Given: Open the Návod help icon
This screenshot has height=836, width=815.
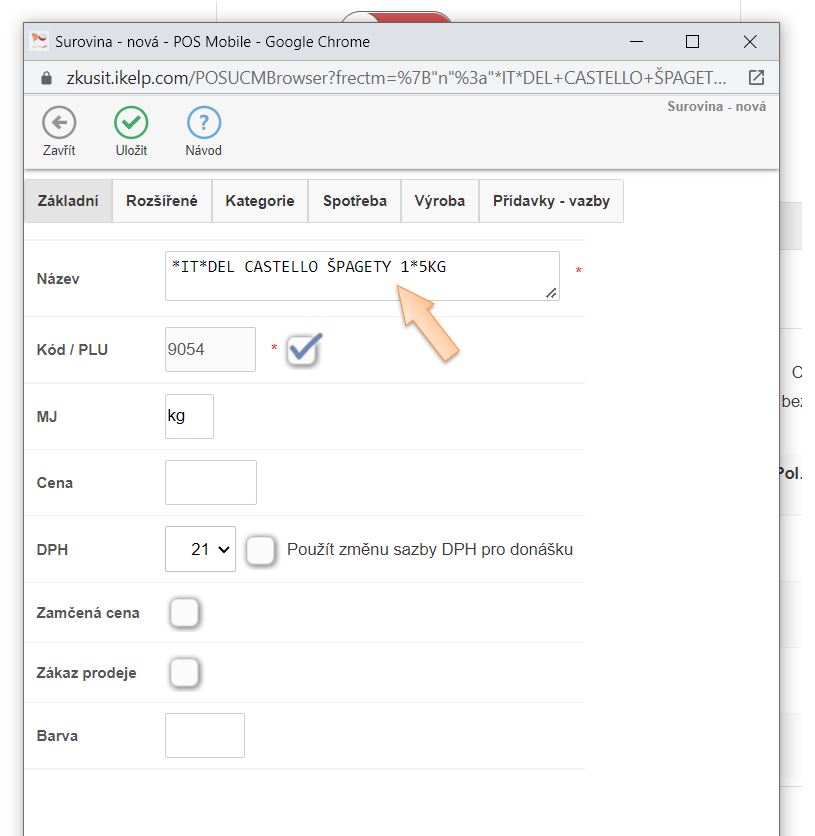Looking at the screenshot, I should coord(204,123).
